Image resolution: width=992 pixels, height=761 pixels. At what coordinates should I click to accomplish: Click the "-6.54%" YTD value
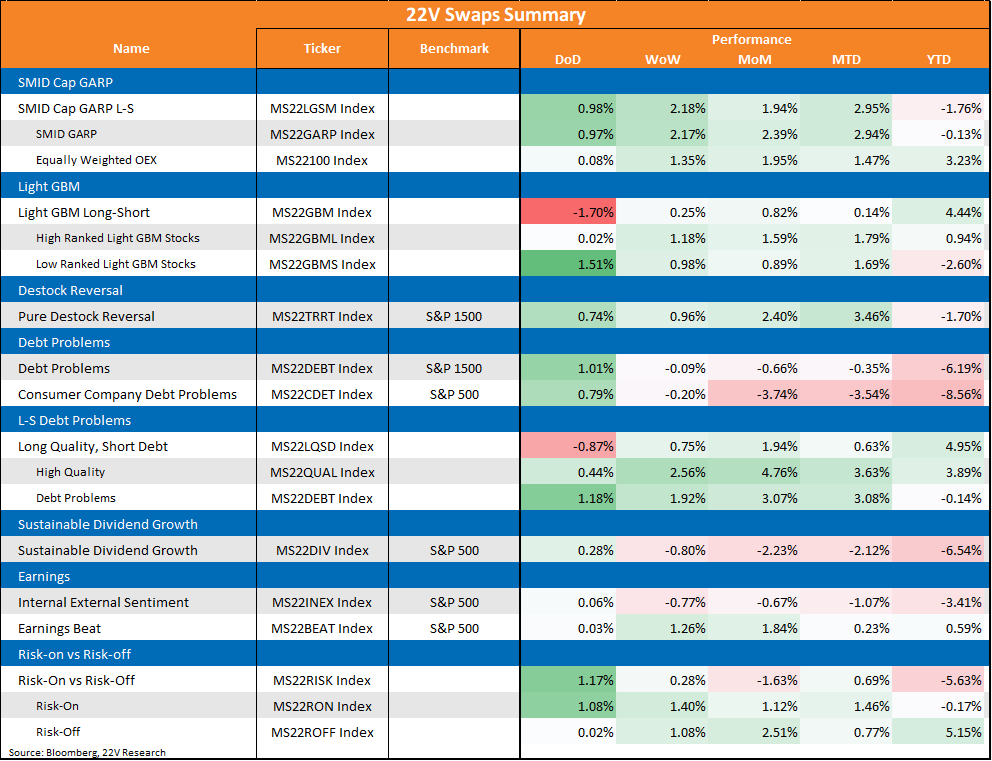click(938, 550)
